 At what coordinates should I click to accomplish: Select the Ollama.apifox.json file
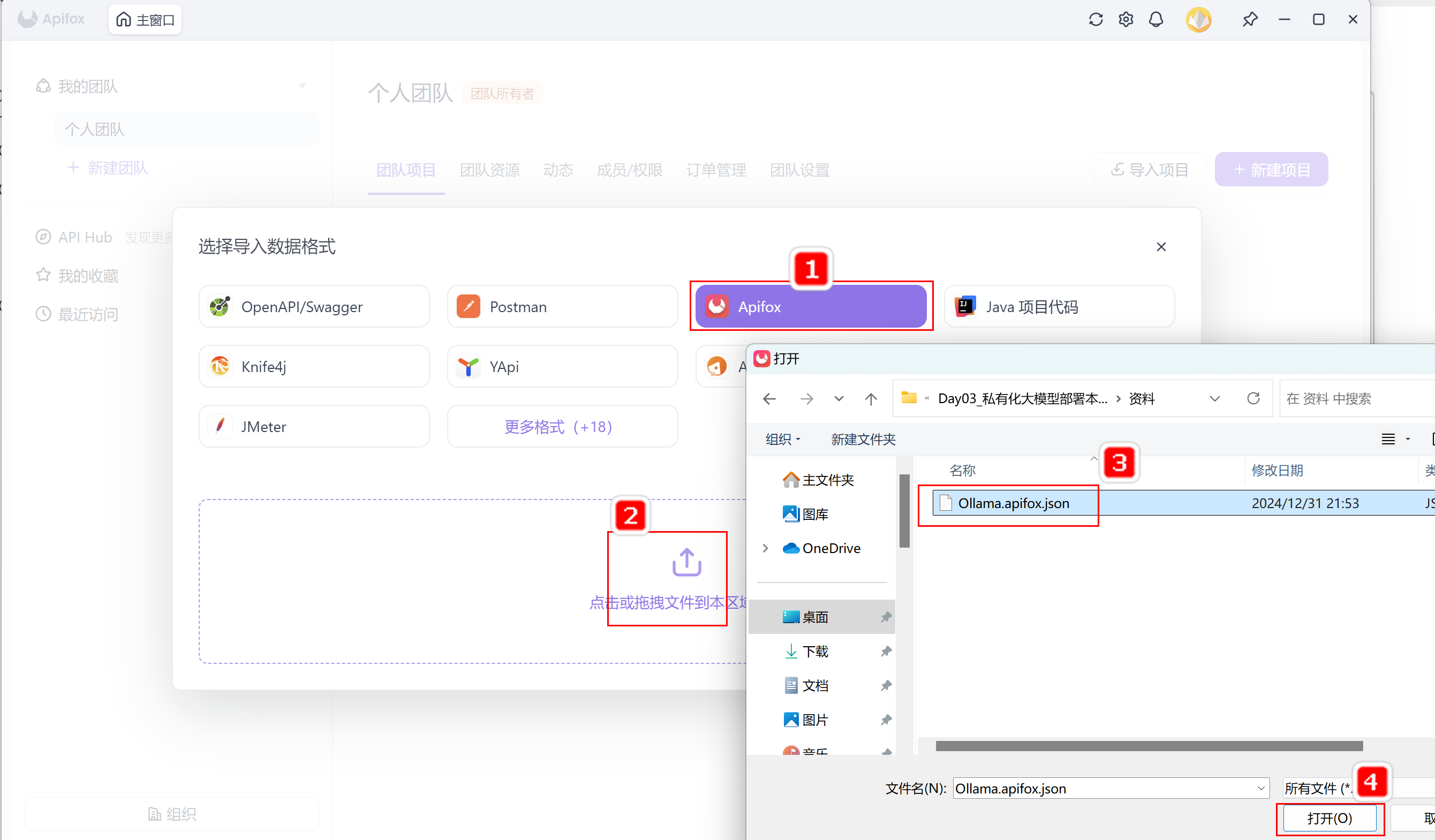tap(1013, 503)
